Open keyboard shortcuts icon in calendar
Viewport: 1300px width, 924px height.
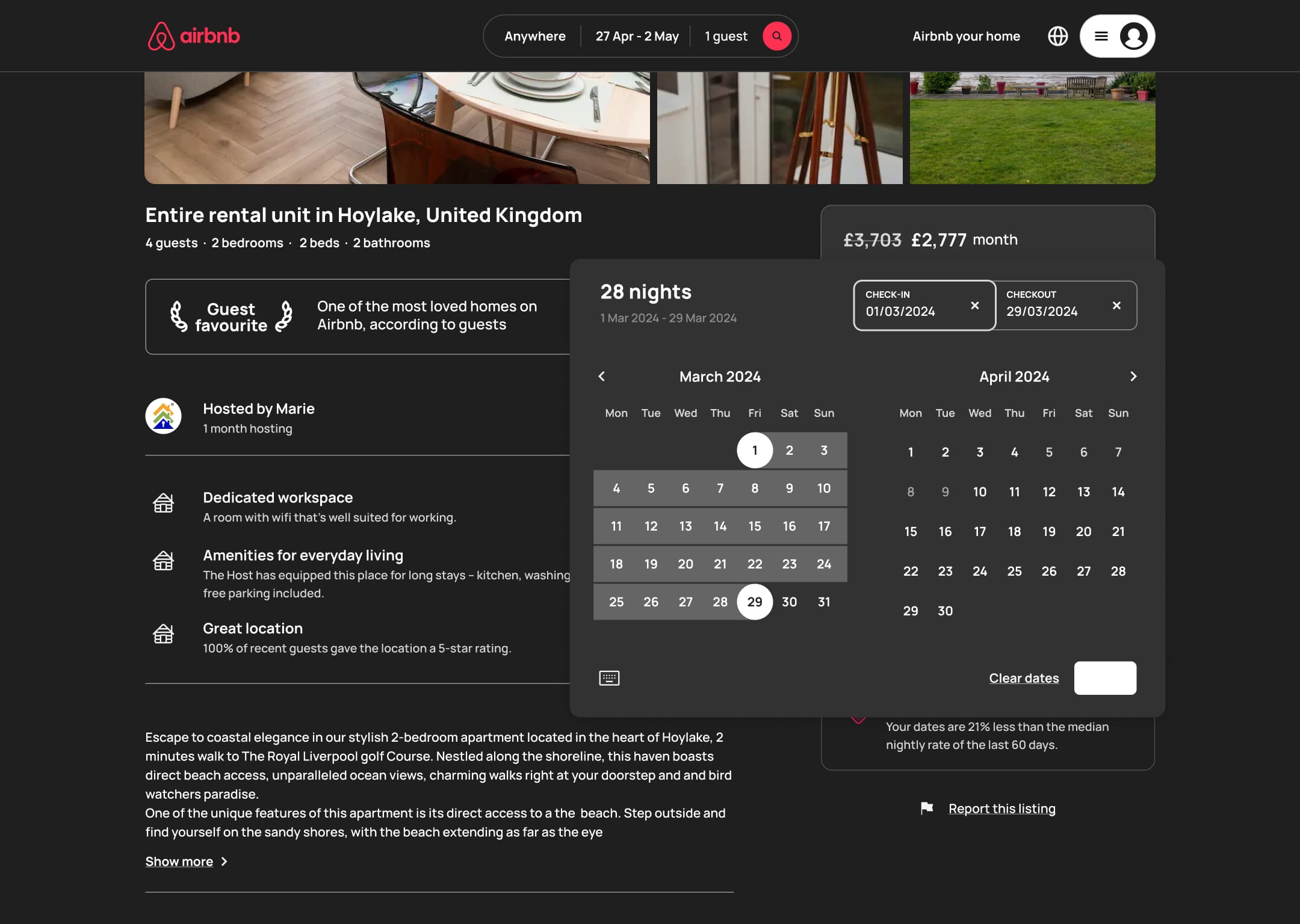(x=609, y=678)
